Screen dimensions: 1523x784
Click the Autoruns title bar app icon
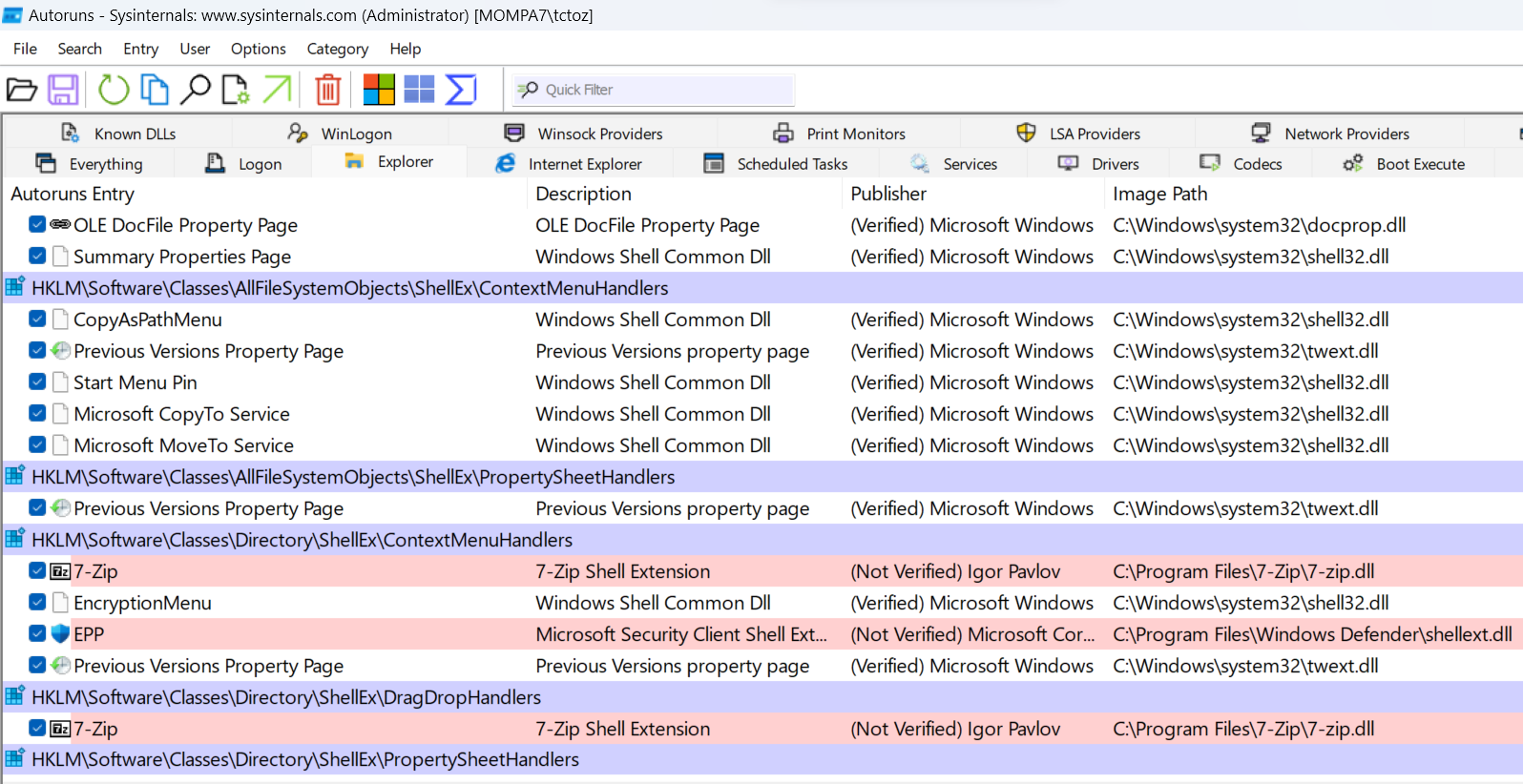tap(12, 14)
